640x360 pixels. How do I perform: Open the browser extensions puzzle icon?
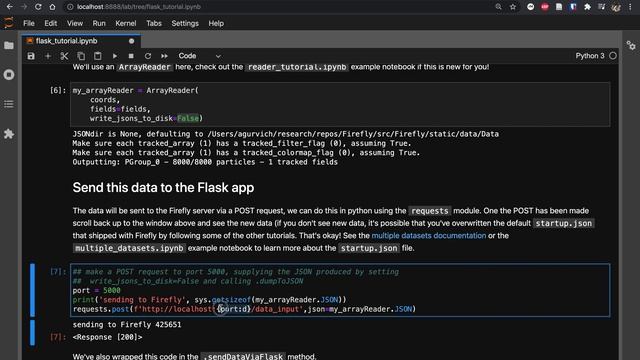(x=587, y=7)
